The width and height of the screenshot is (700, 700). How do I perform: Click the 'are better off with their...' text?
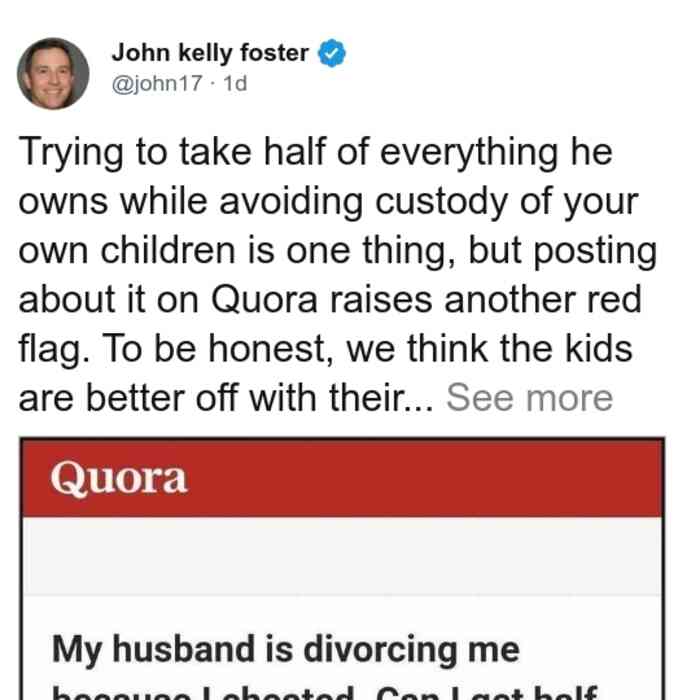pos(226,397)
